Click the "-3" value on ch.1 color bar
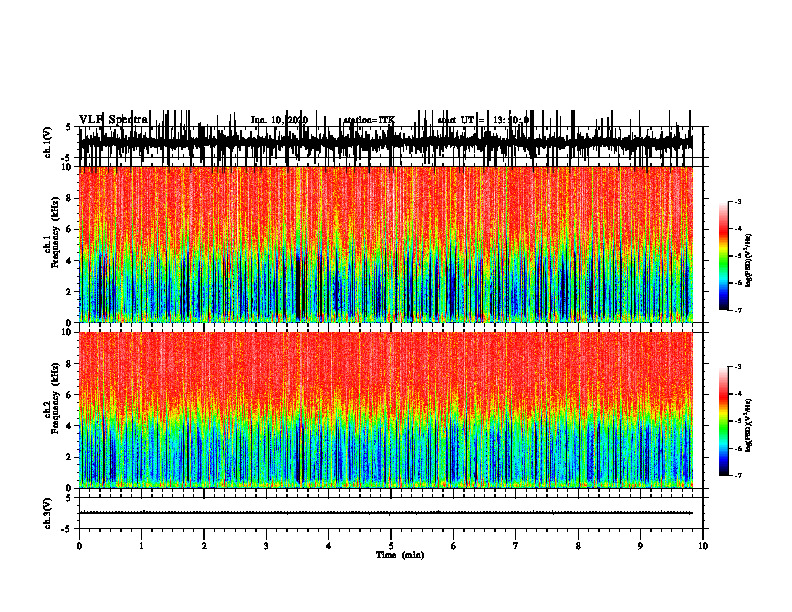 click(x=737, y=201)
